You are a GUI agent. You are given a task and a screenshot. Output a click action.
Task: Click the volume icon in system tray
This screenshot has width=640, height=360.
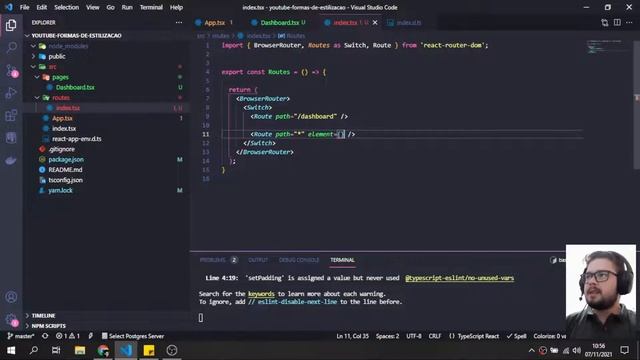(576, 350)
